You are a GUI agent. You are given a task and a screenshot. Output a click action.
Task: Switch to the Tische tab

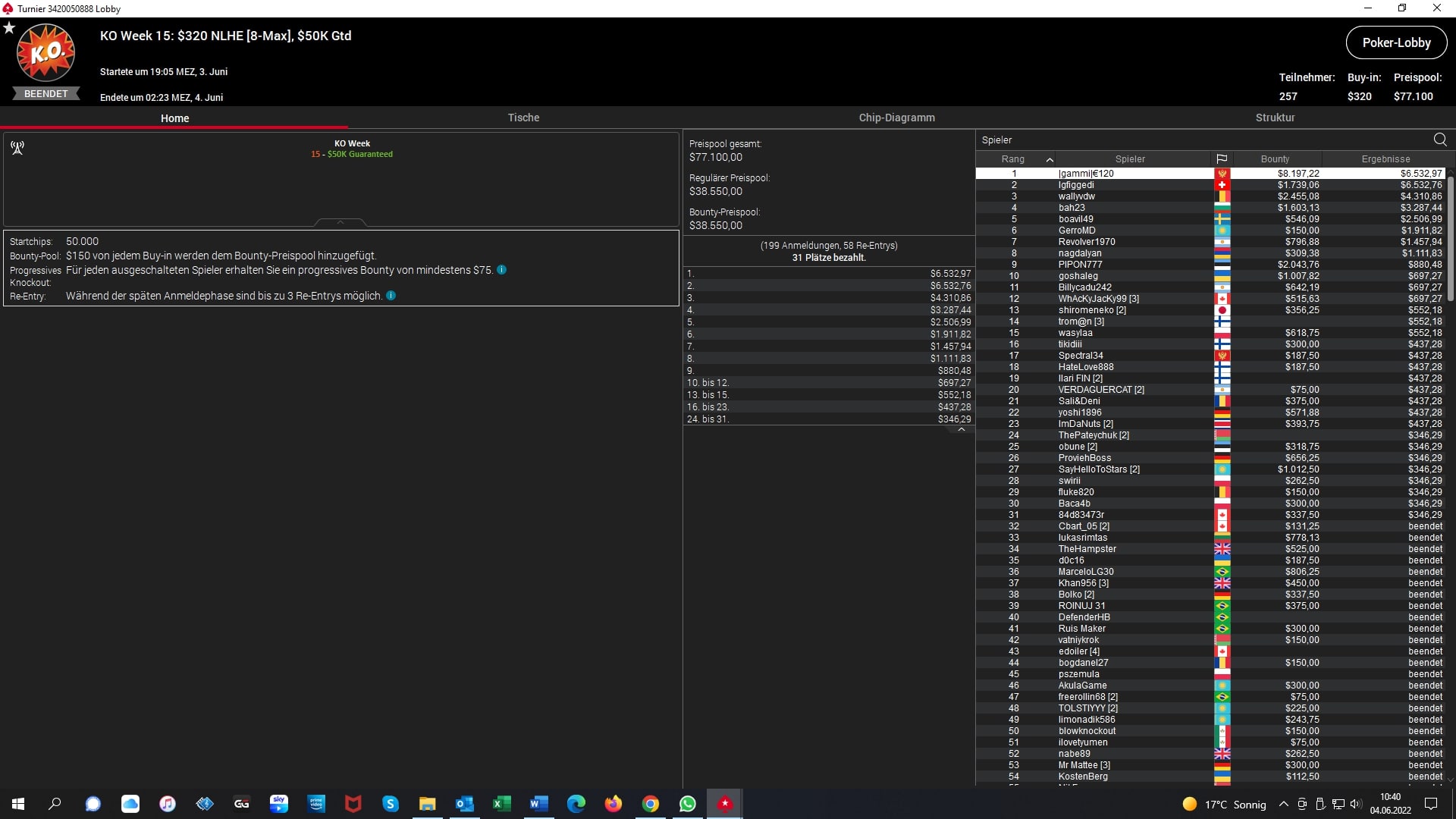click(523, 118)
